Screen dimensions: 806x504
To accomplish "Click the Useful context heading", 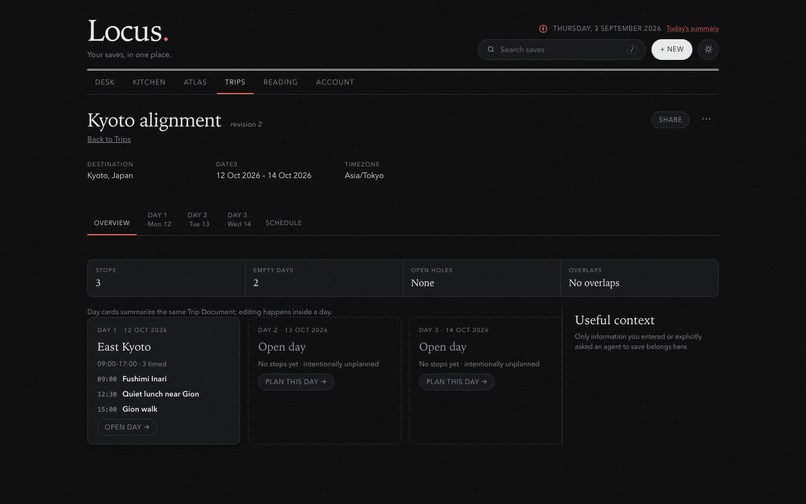I will (x=615, y=320).
